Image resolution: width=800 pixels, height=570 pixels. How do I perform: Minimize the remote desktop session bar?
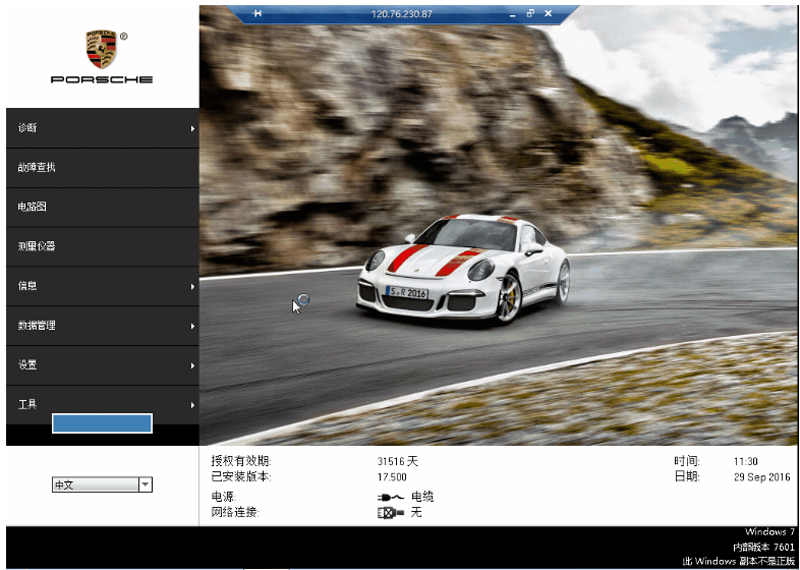(x=512, y=14)
